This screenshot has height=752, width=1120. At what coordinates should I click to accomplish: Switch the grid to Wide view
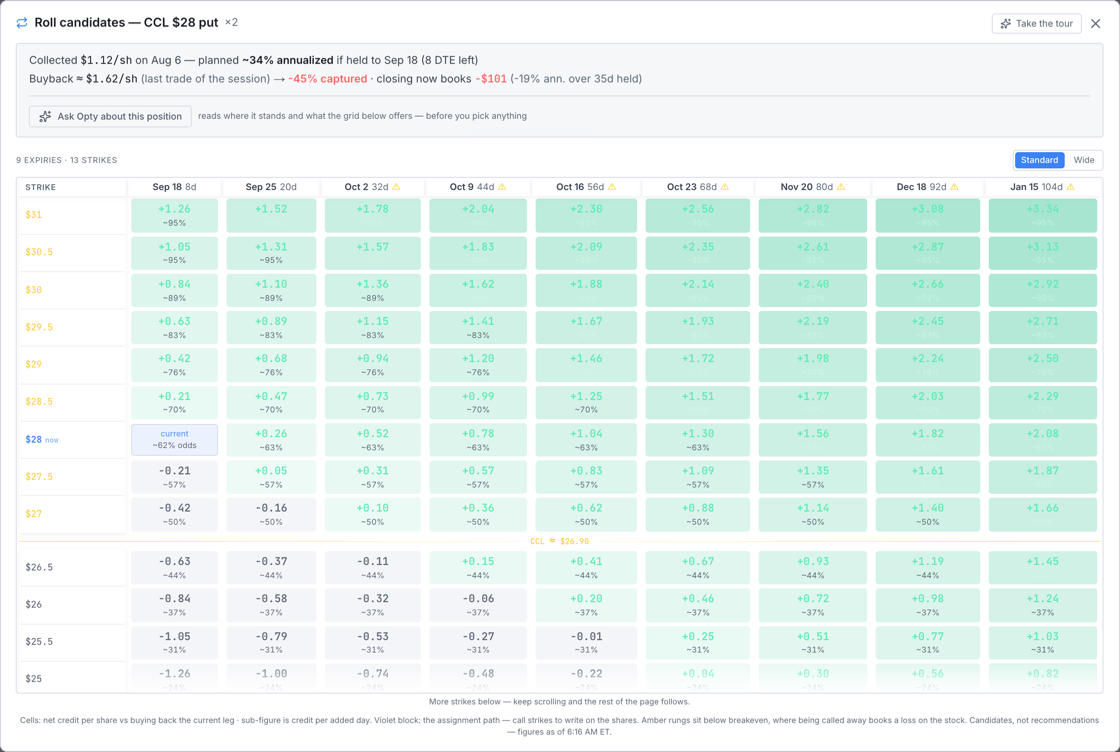click(1084, 160)
